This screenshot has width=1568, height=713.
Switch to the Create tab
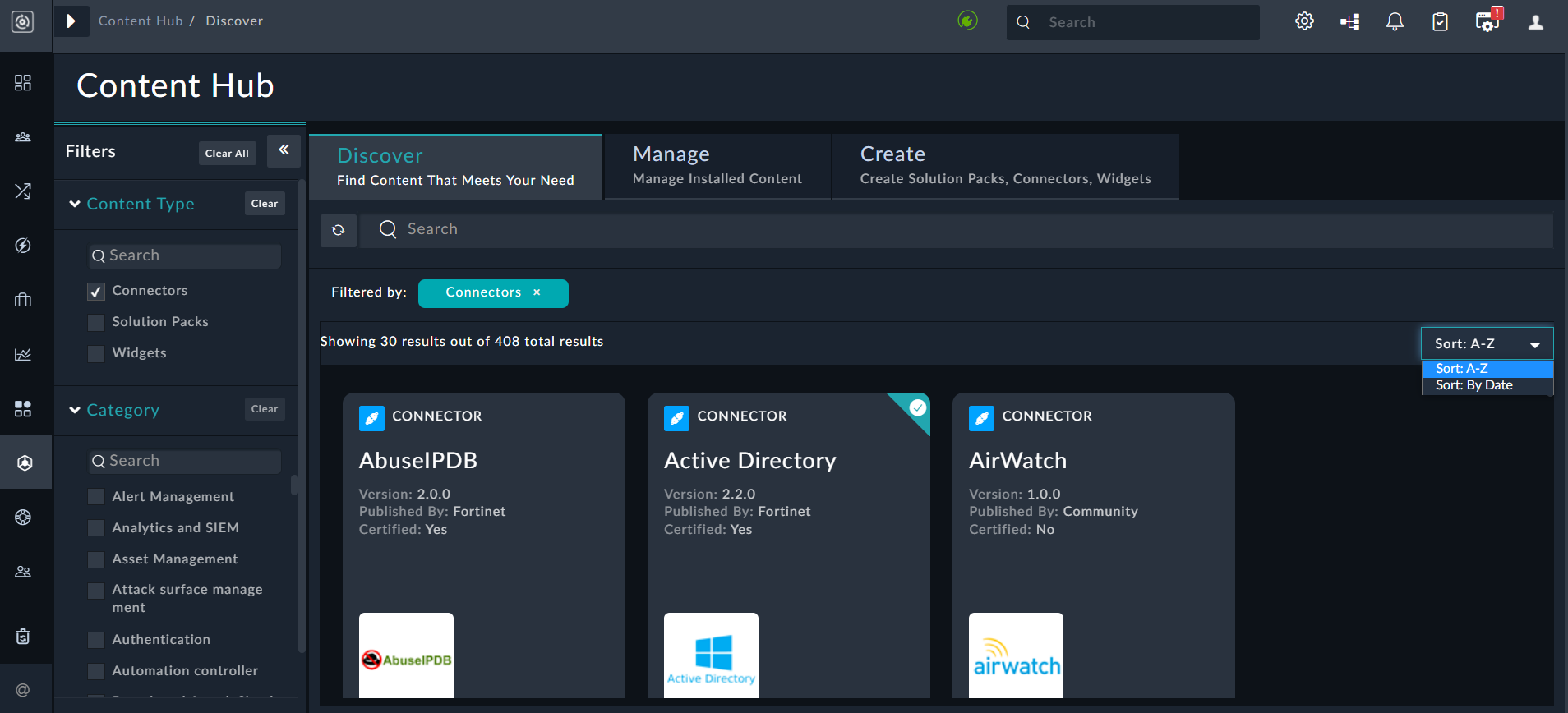tap(1004, 165)
